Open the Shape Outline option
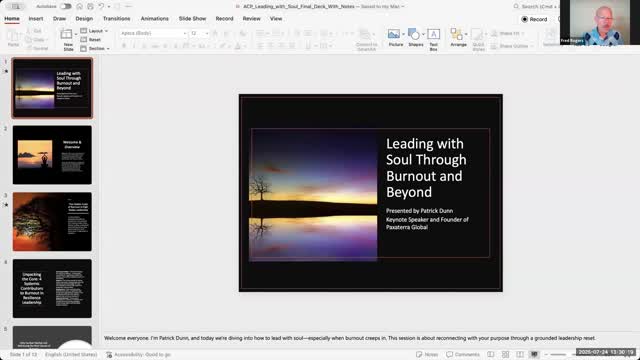This screenshot has height=360, width=640. pyautogui.click(x=512, y=46)
